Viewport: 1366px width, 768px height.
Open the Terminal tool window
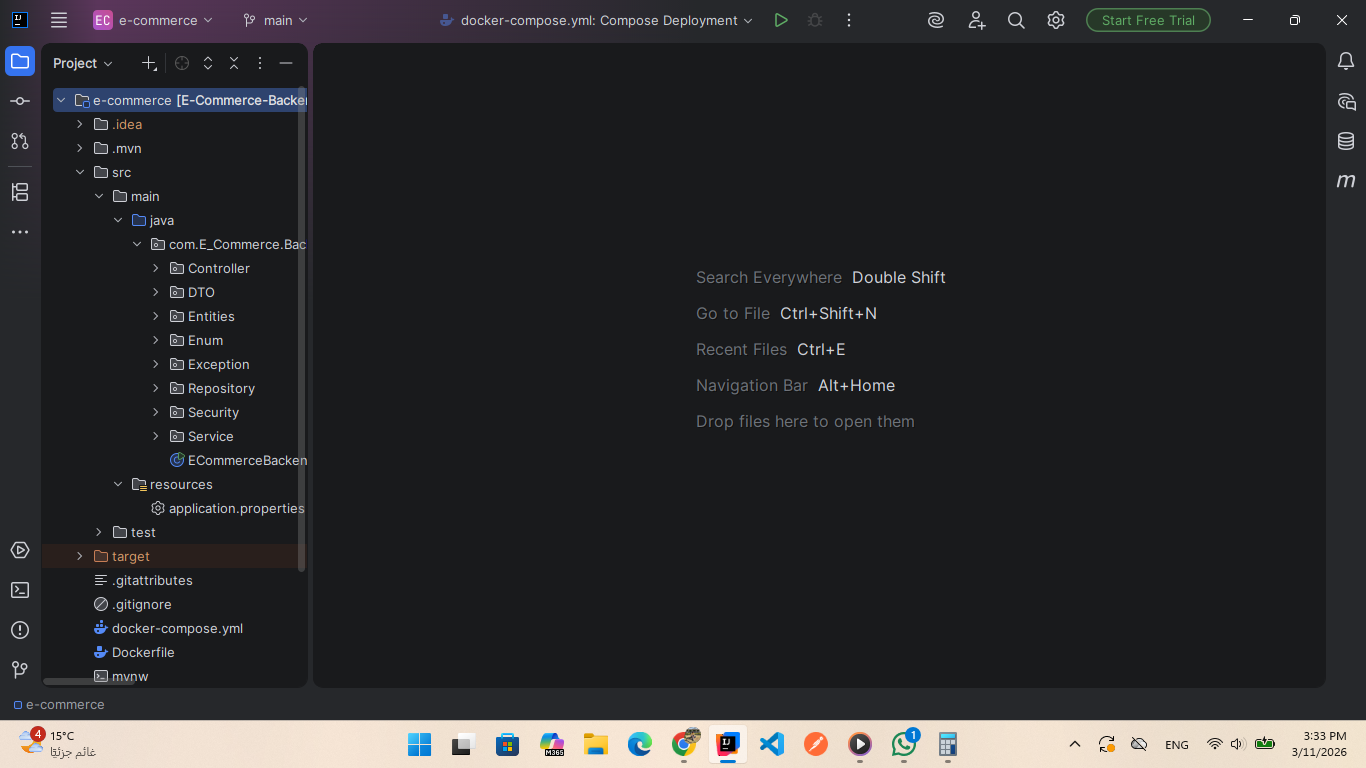click(x=20, y=590)
